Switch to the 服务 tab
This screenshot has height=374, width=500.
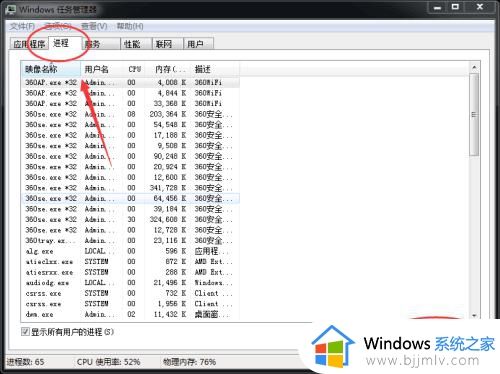[101, 44]
